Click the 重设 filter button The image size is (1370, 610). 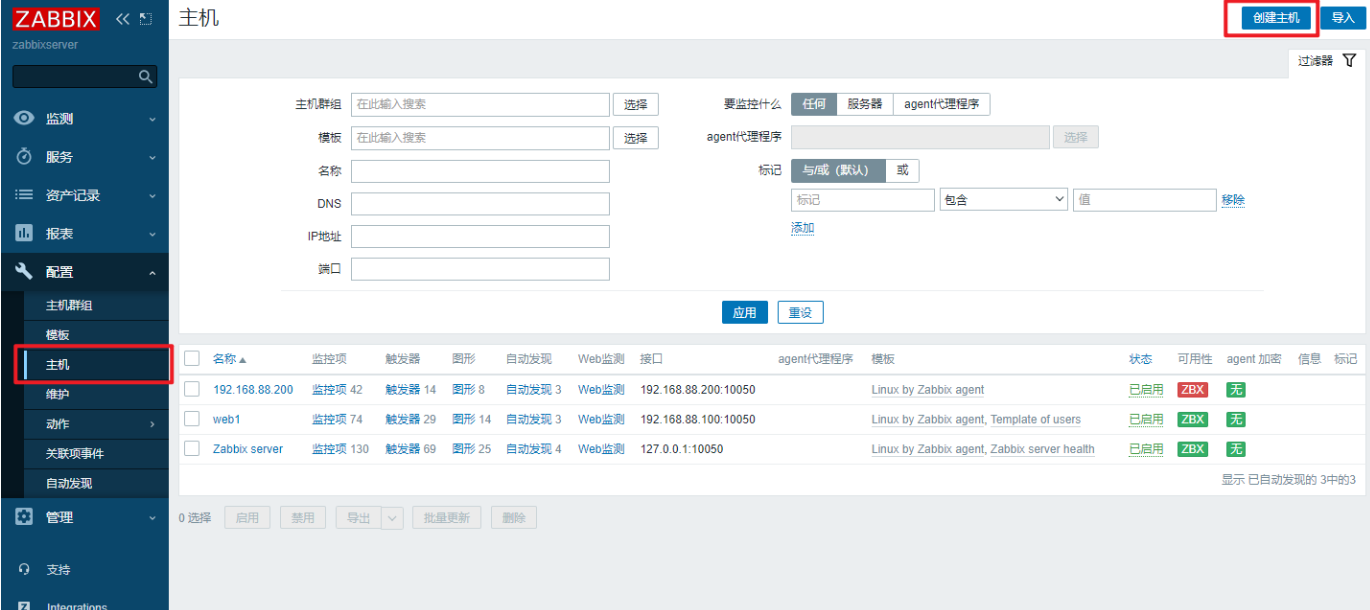[800, 312]
